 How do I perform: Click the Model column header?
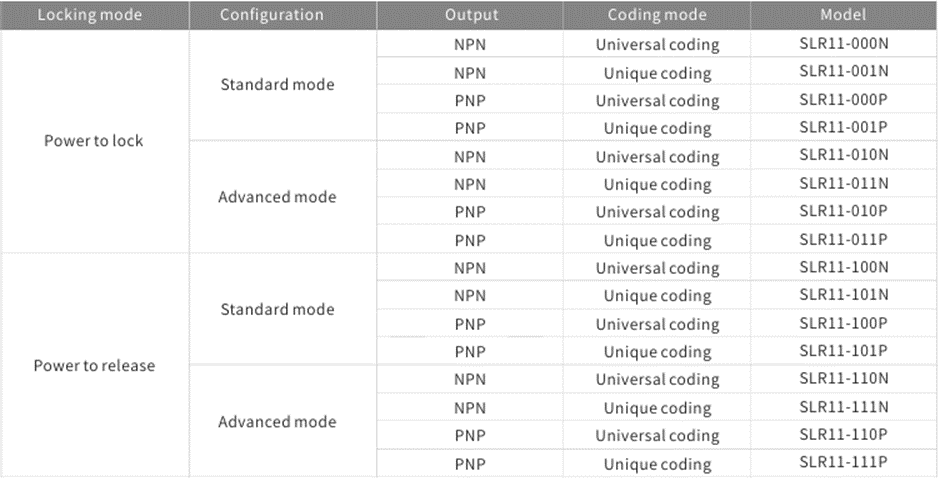point(843,15)
